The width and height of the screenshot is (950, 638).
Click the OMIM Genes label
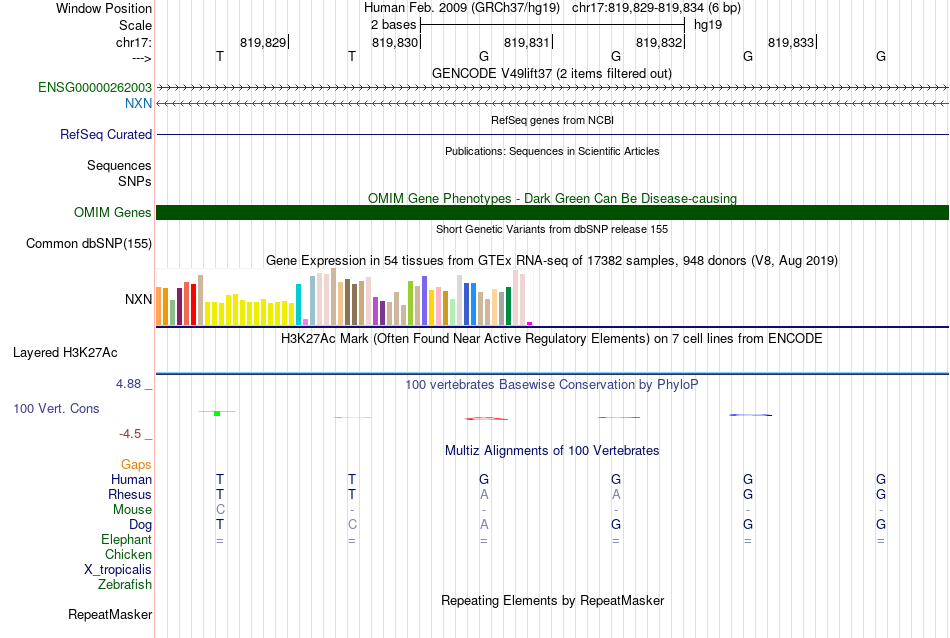point(112,212)
